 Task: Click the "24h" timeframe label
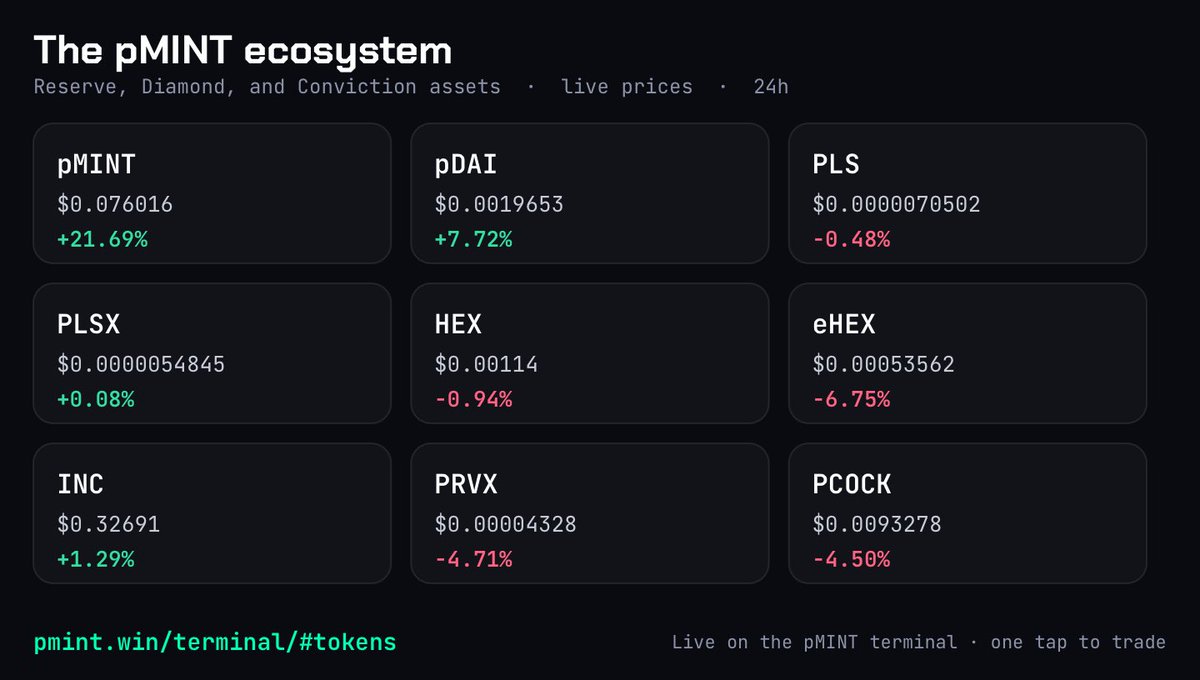tap(771, 87)
